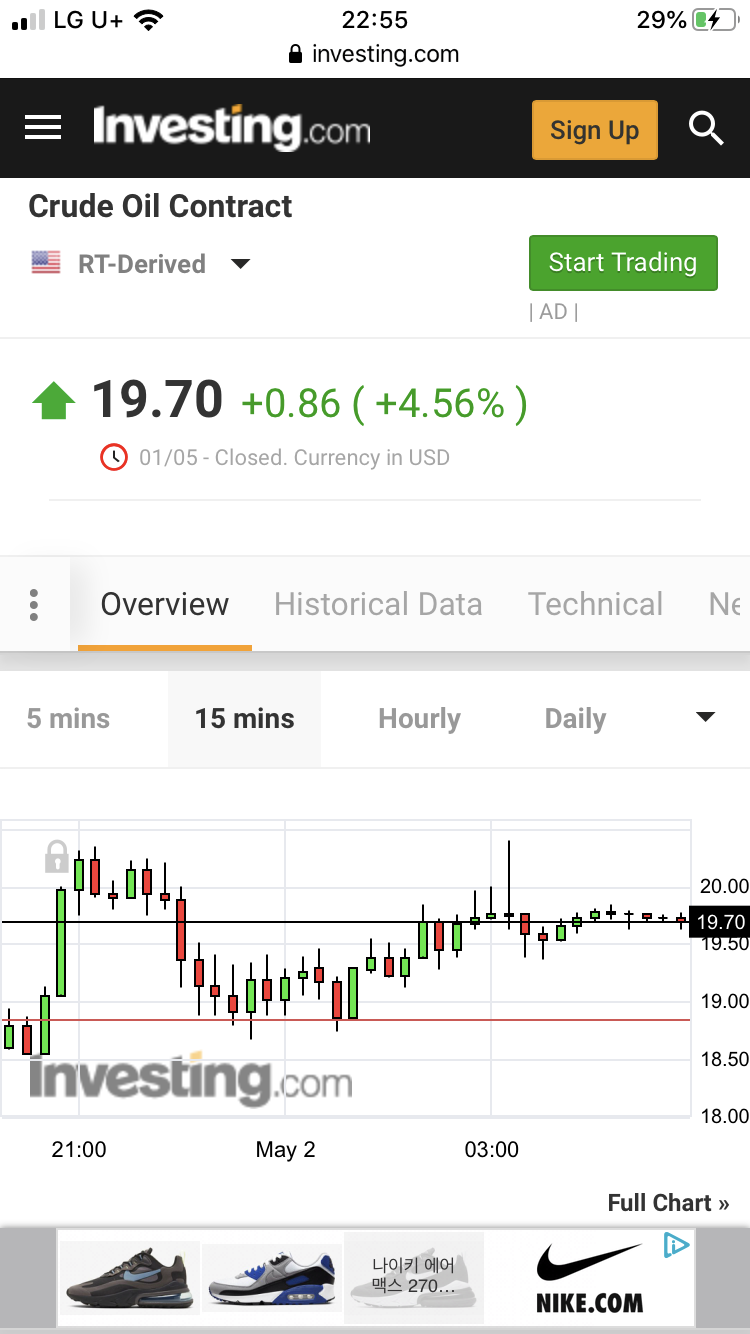Expand the RT-Derived dropdown arrow
This screenshot has width=750, height=1334.
point(240,264)
